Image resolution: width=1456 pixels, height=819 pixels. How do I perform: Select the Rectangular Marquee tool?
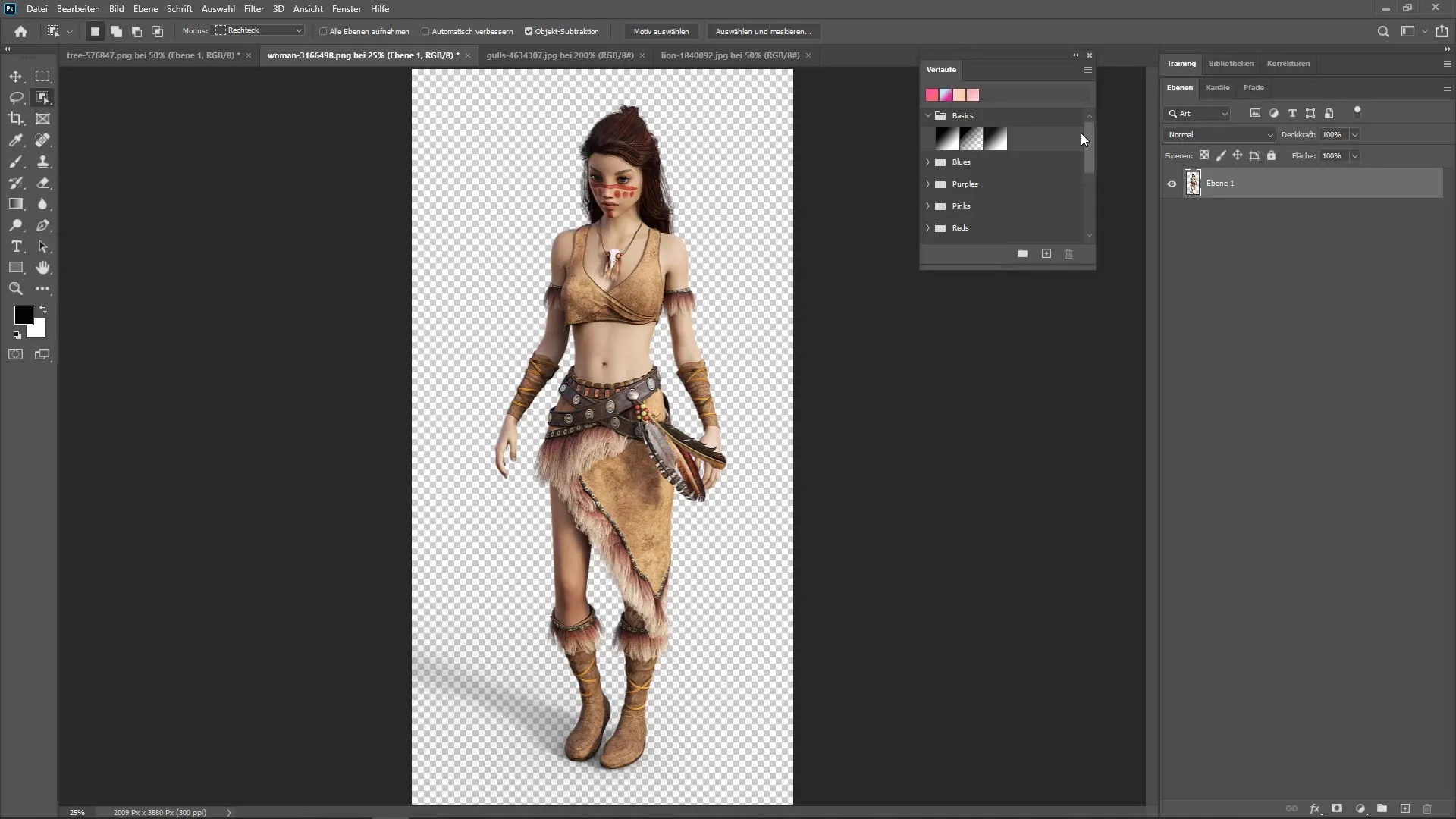coord(43,77)
